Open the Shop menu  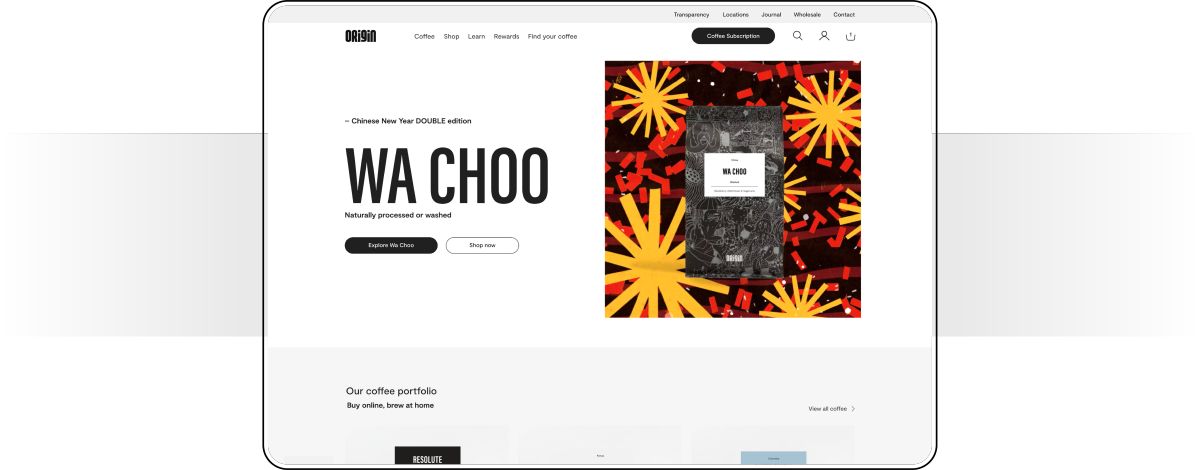[x=452, y=36]
